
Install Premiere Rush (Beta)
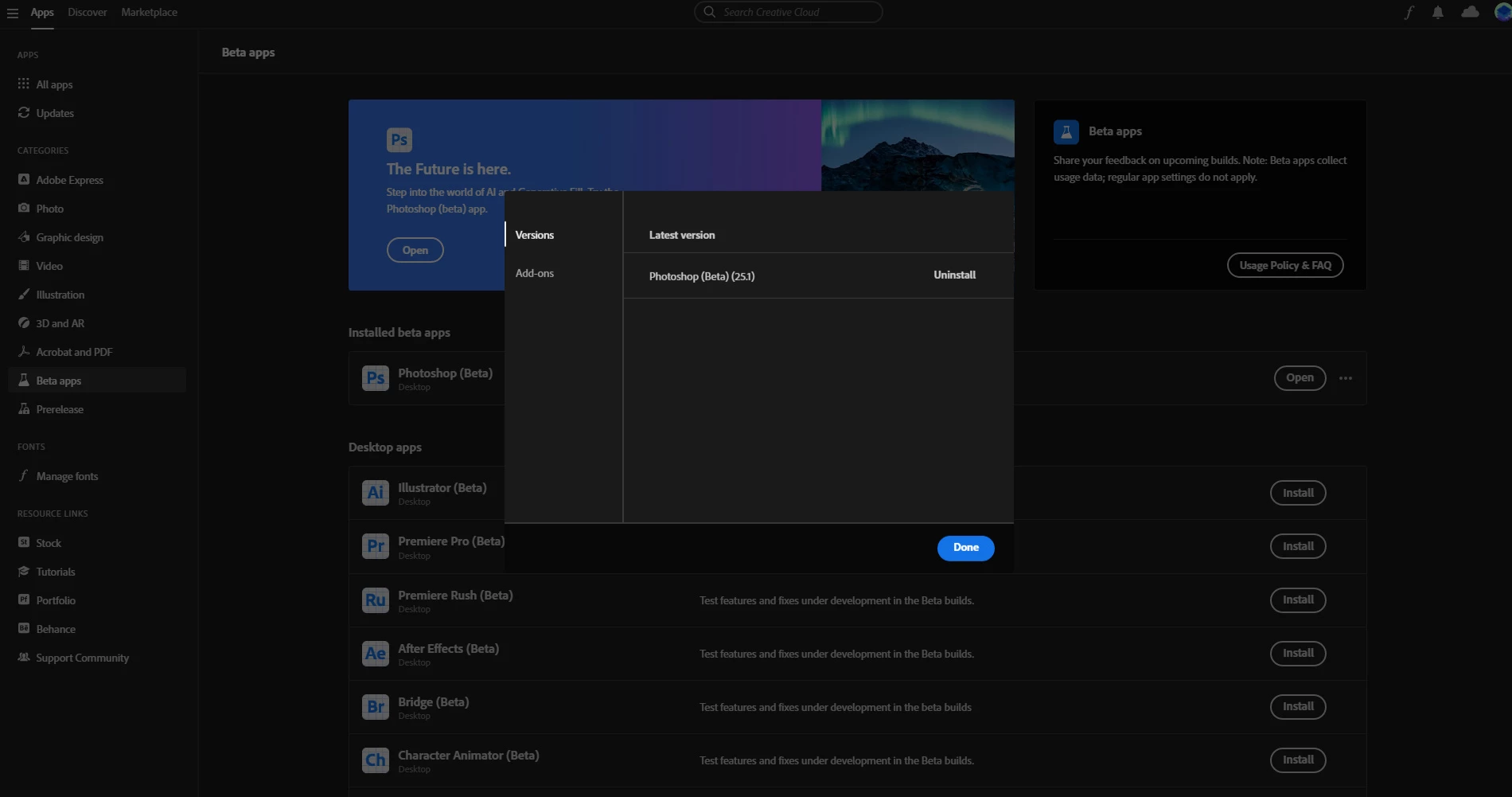tap(1298, 600)
